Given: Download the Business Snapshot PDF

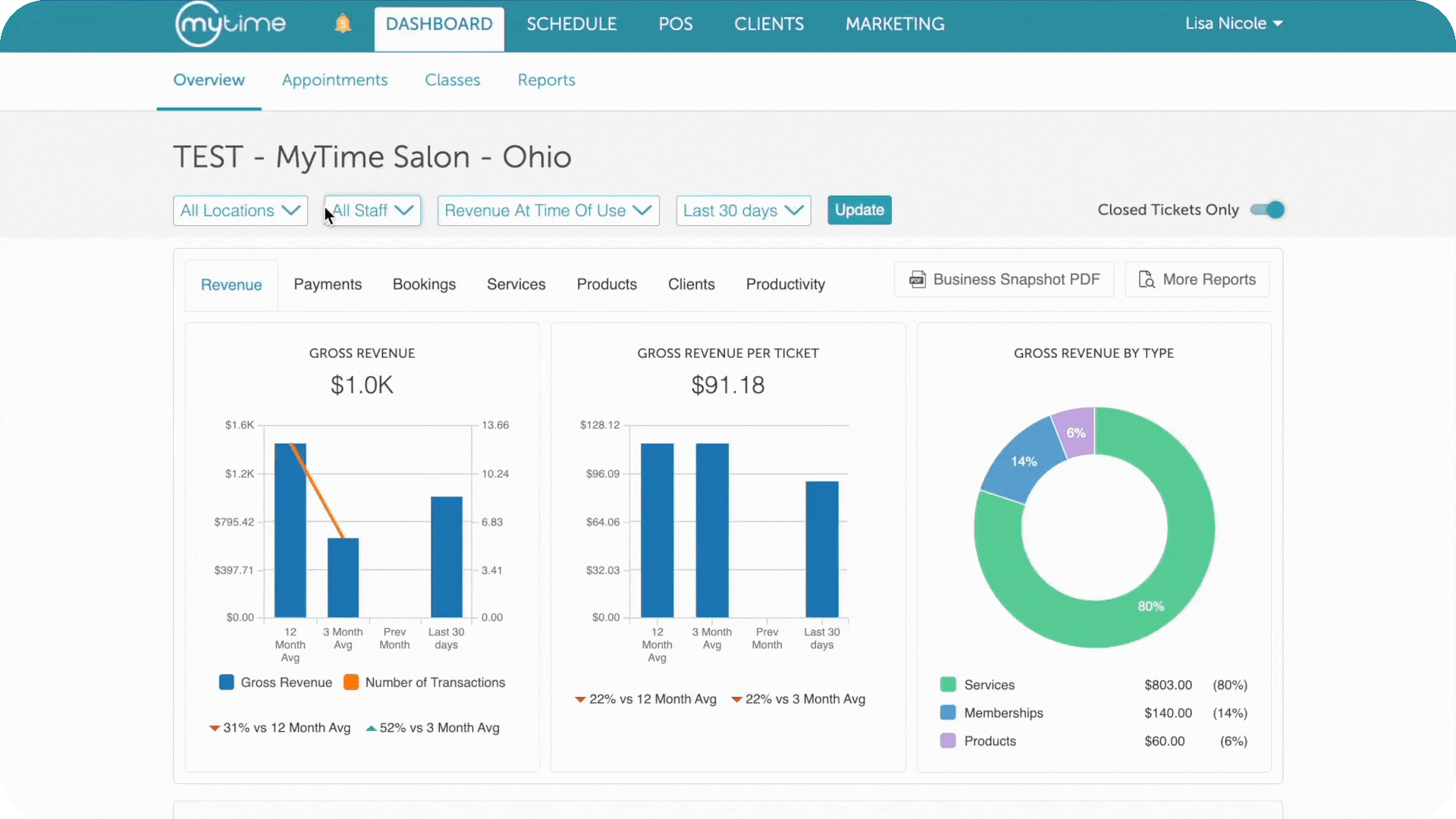Looking at the screenshot, I should click(x=1004, y=280).
